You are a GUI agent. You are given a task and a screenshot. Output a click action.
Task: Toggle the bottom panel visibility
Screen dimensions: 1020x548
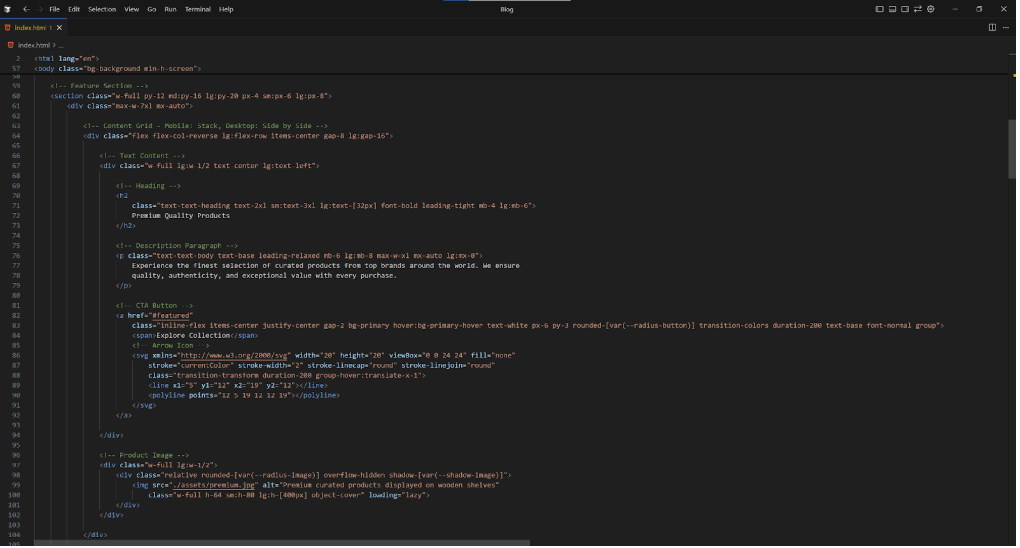892,9
